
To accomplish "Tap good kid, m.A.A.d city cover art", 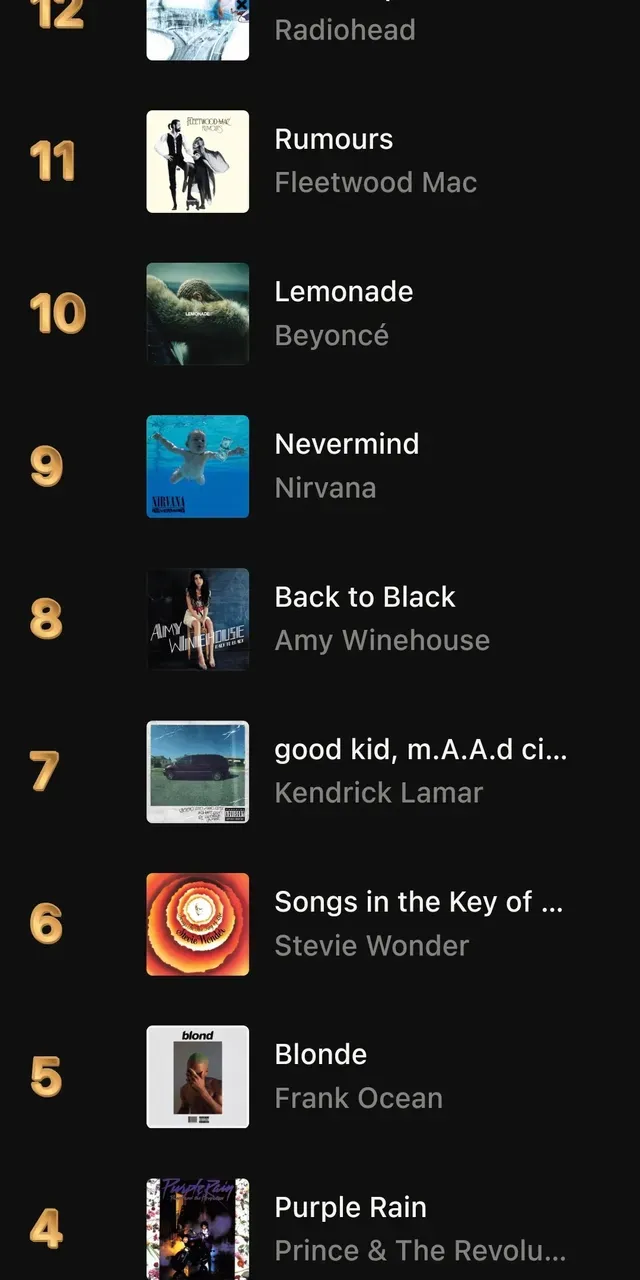I will pyautogui.click(x=198, y=771).
